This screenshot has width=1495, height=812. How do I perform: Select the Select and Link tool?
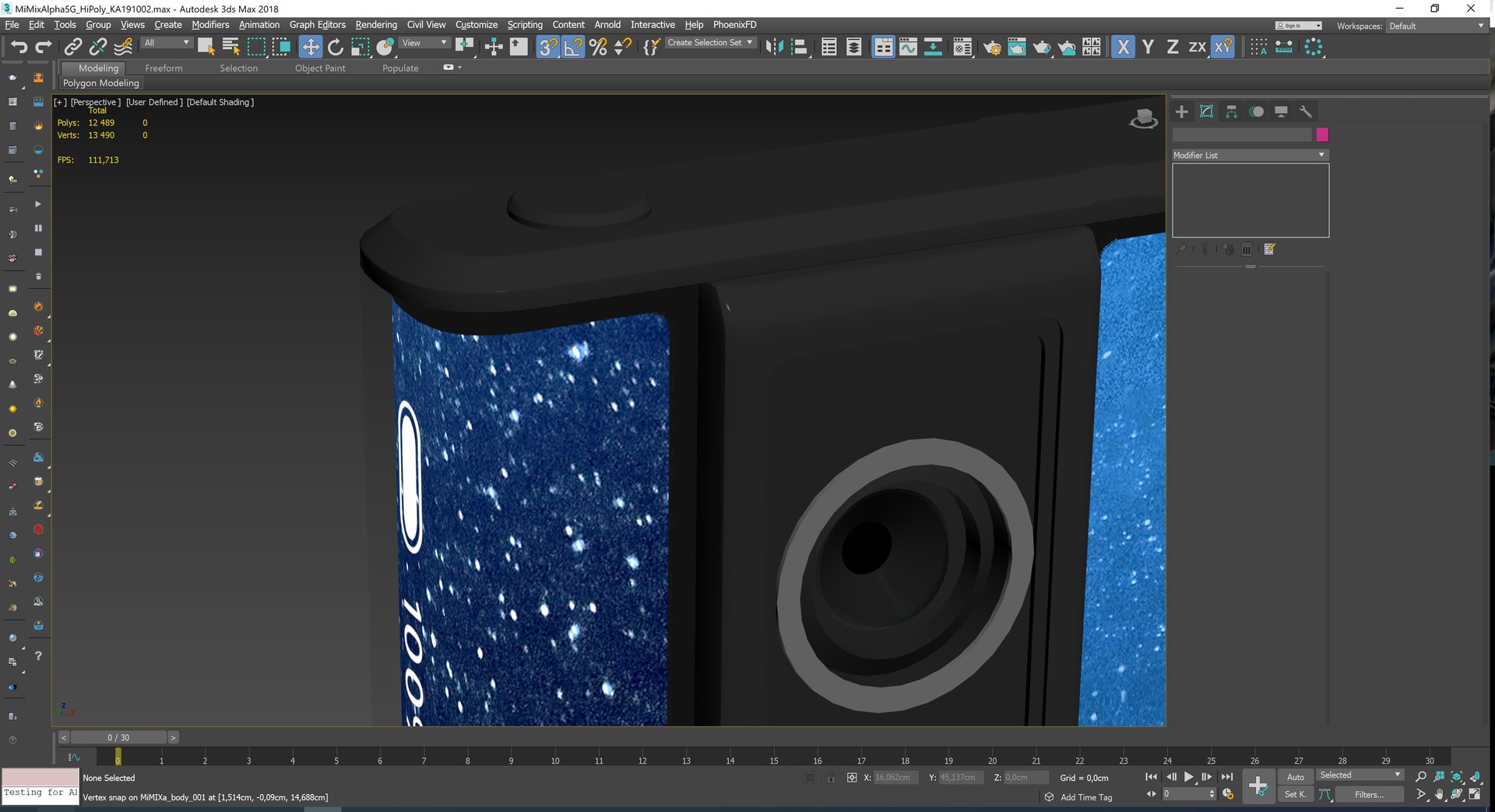coord(72,47)
